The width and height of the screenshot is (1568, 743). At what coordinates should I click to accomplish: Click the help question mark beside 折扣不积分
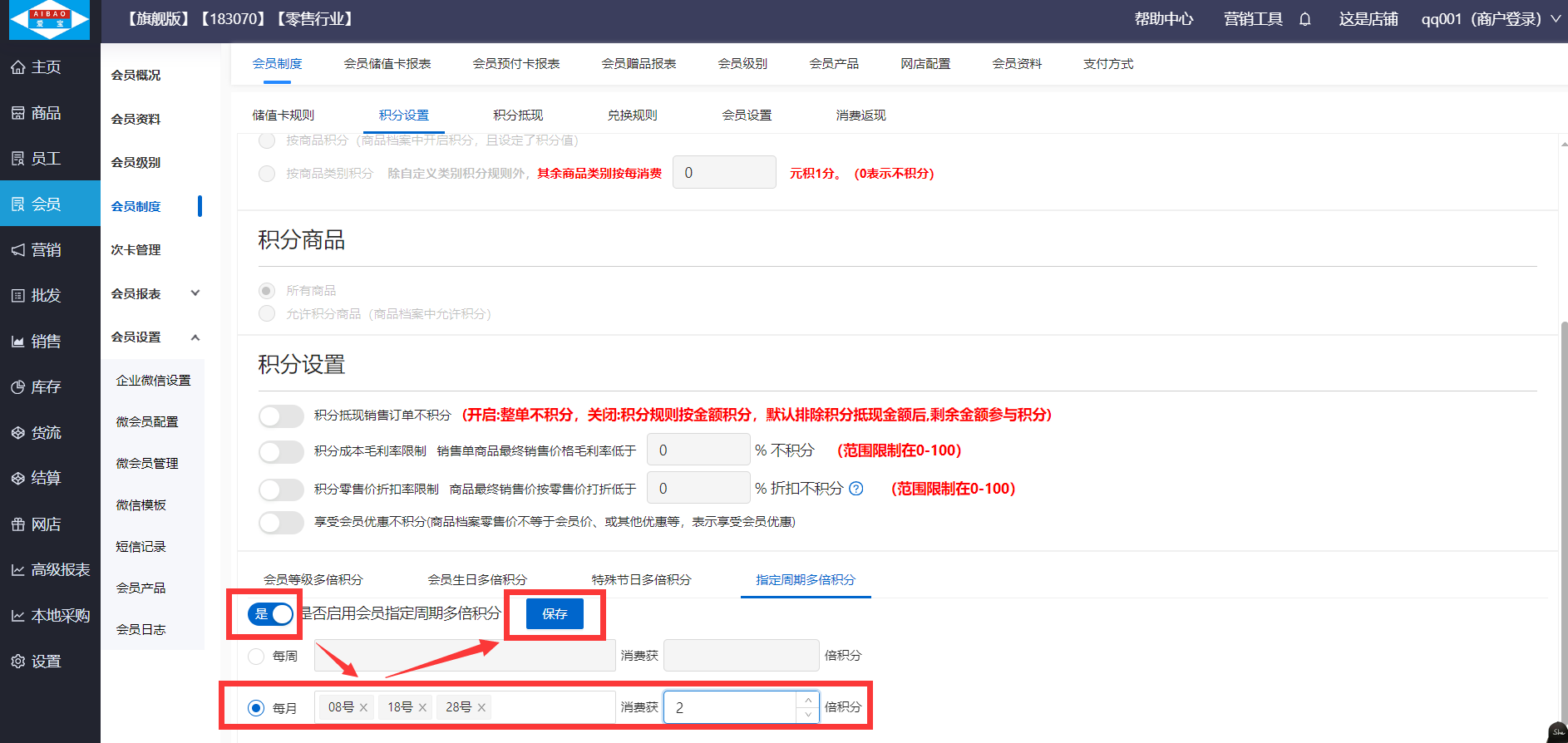pos(856,489)
